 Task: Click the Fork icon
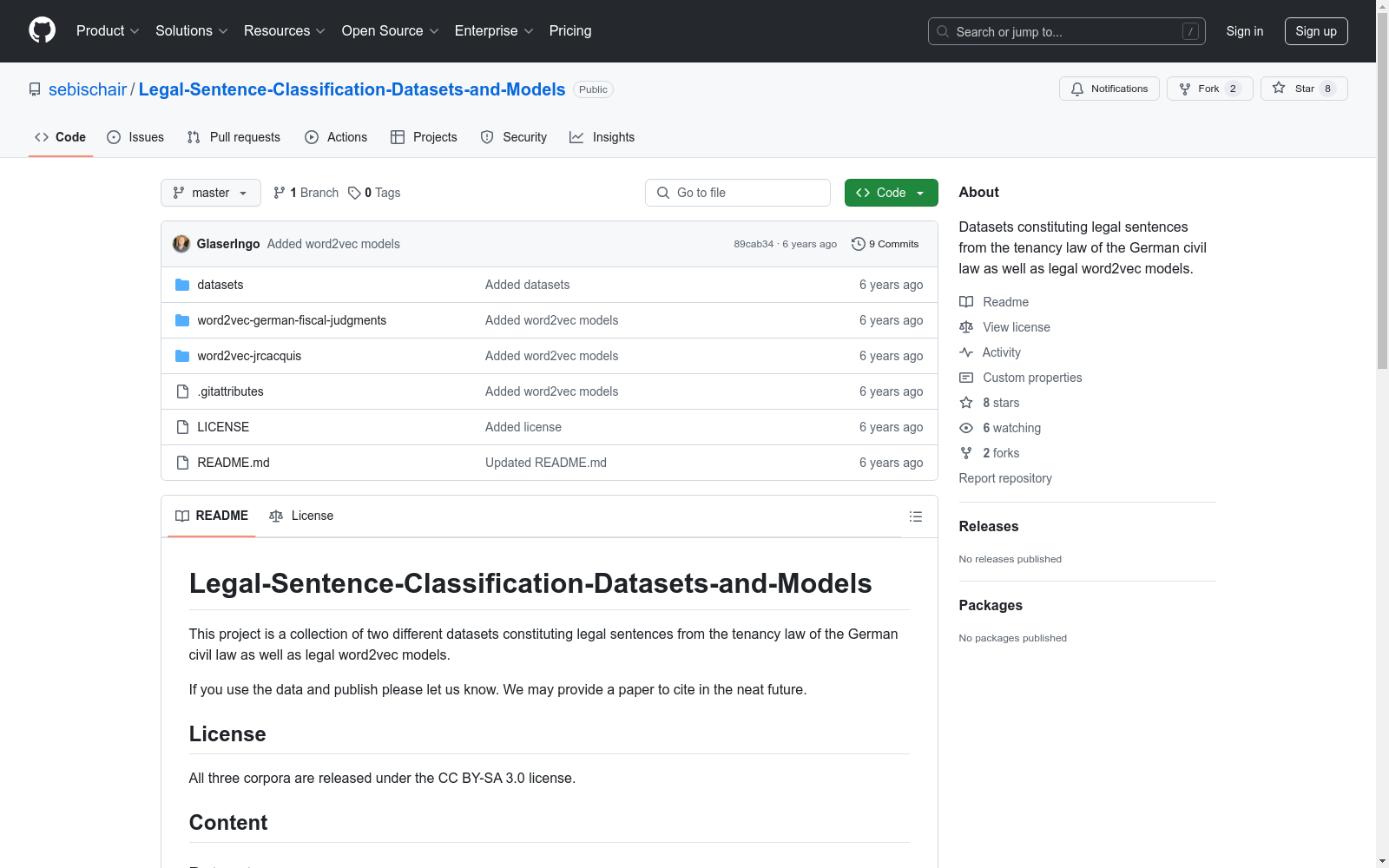(1185, 89)
